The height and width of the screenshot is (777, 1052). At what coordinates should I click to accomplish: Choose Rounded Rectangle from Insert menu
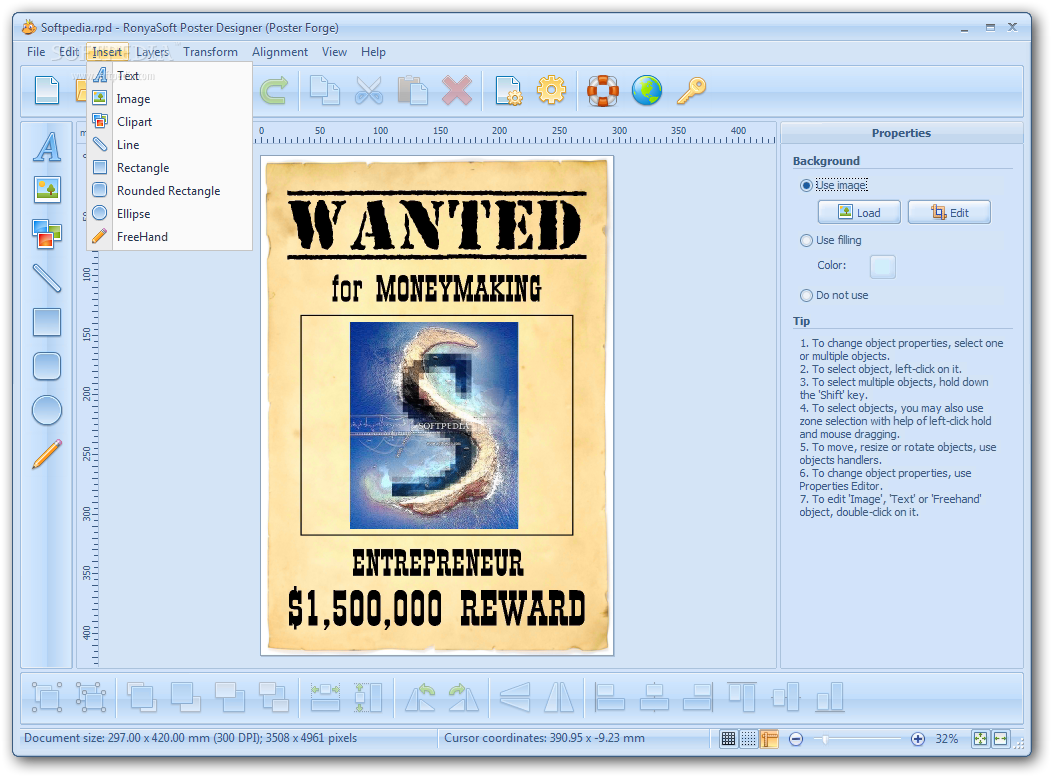pos(170,191)
